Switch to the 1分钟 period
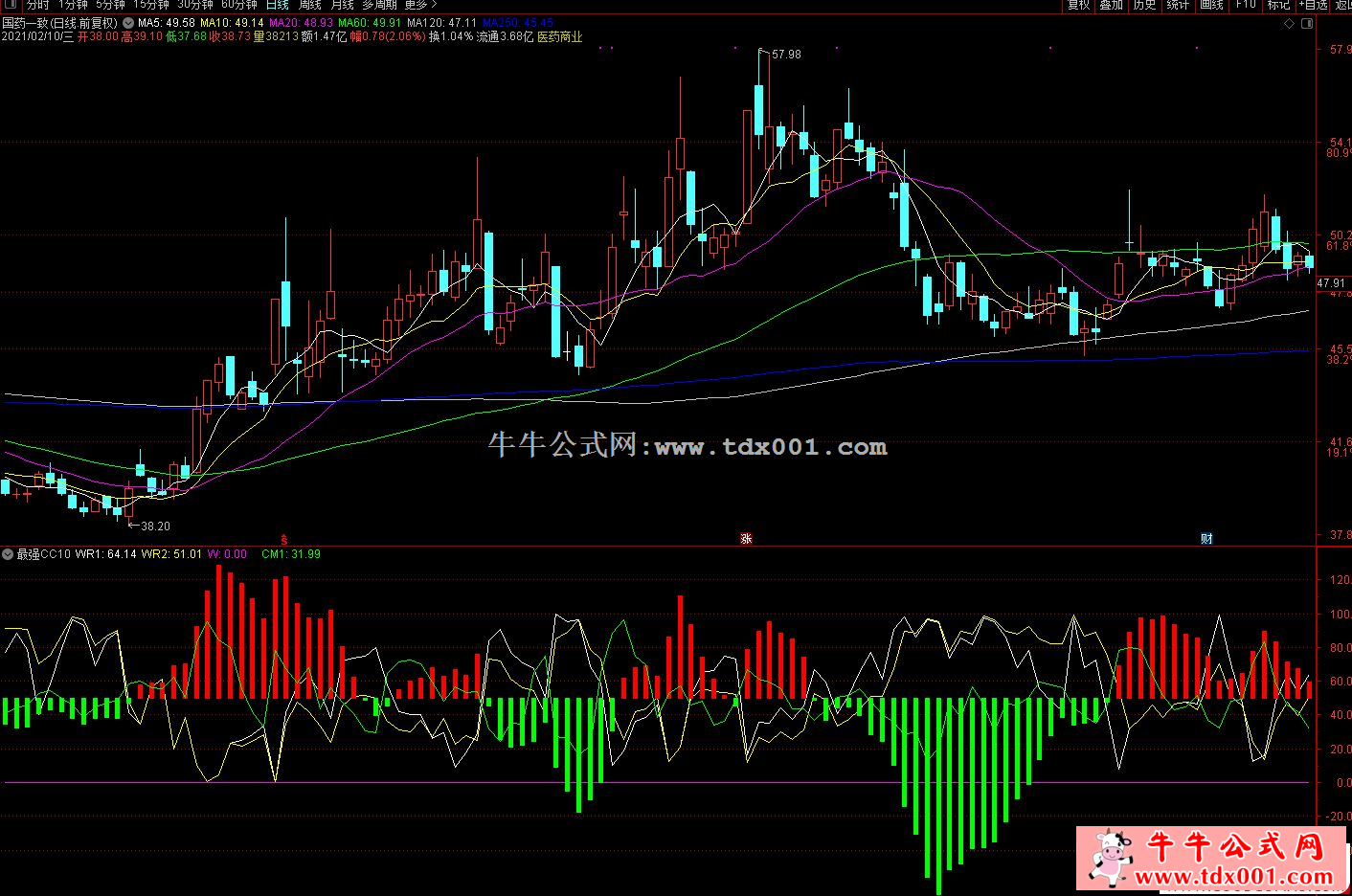Image resolution: width=1352 pixels, height=896 pixels. pyautogui.click(x=73, y=5)
